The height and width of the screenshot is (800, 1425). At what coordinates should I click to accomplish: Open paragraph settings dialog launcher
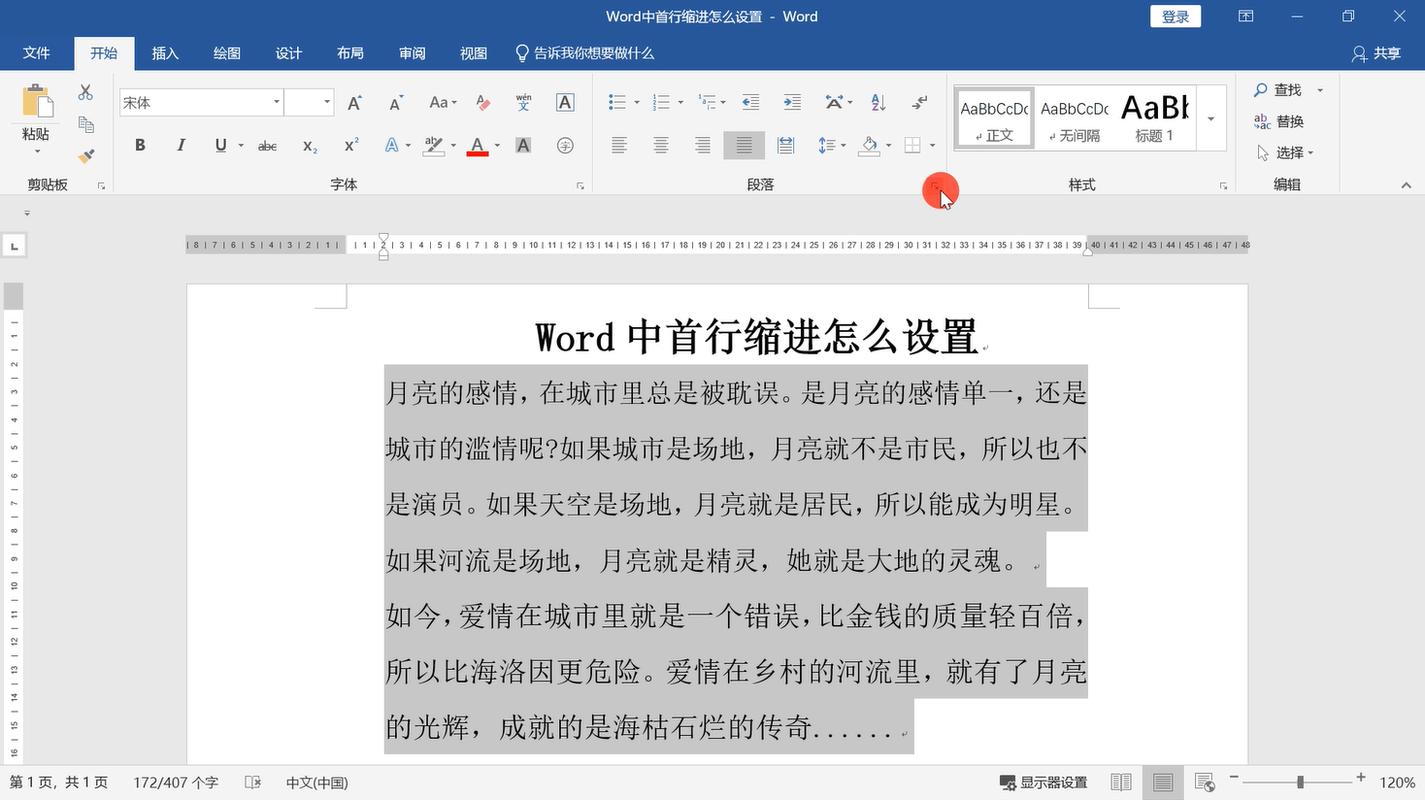pyautogui.click(x=935, y=186)
